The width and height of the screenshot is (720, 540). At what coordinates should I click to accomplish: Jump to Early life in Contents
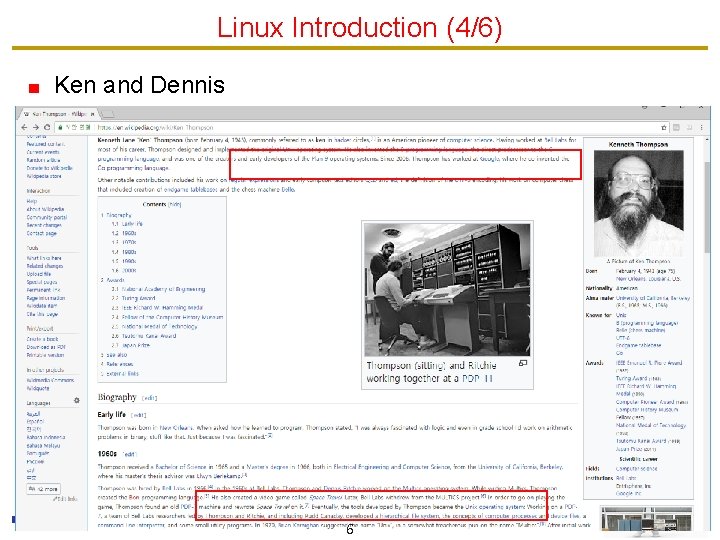(x=127, y=224)
